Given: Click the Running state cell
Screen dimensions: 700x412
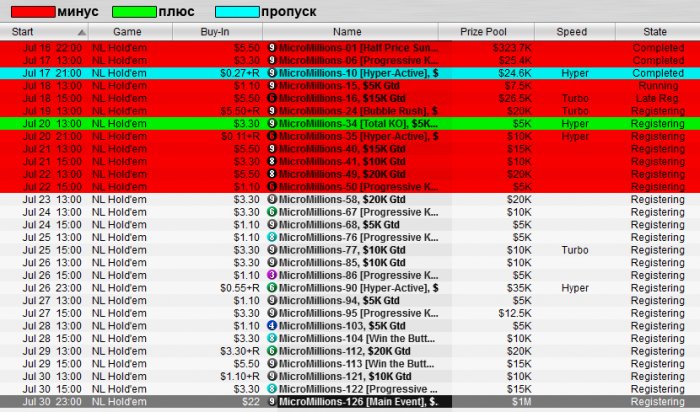Looking at the screenshot, I should click(x=658, y=86).
